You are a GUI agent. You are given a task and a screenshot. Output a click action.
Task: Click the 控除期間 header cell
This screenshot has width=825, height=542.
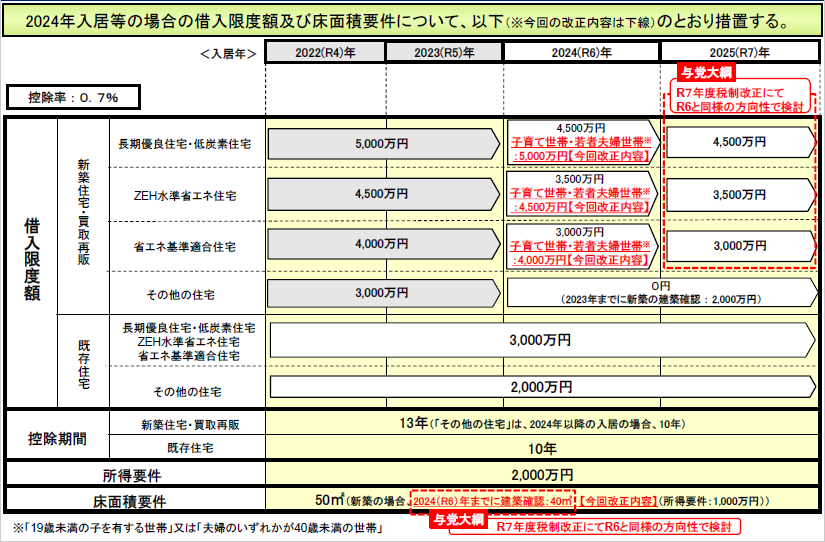[x=57, y=439]
